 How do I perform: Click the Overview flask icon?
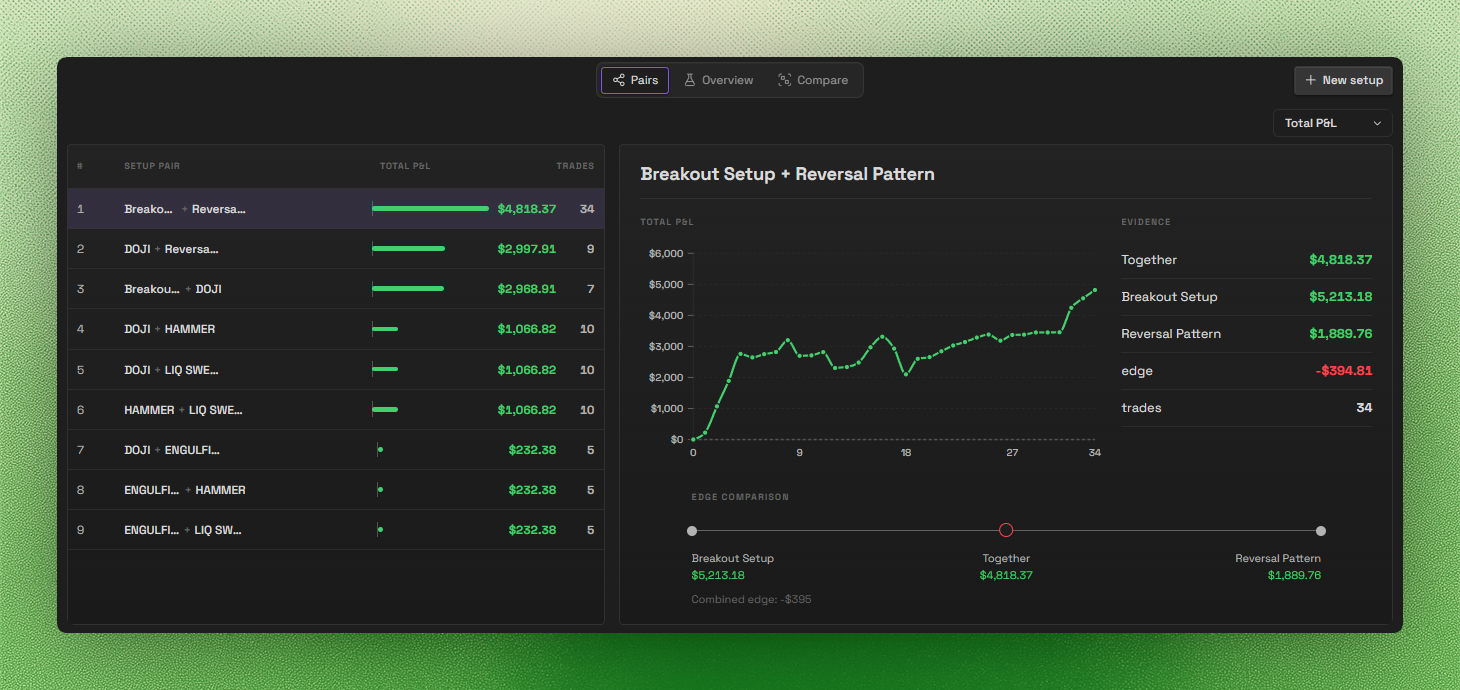coord(689,80)
